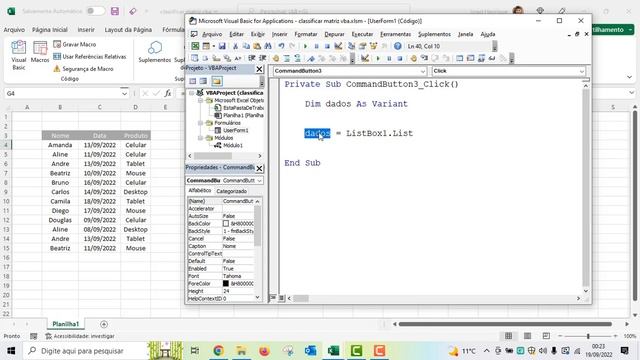Collapse the Formulários folder
The image size is (640, 360).
pyautogui.click(x=200, y=123)
